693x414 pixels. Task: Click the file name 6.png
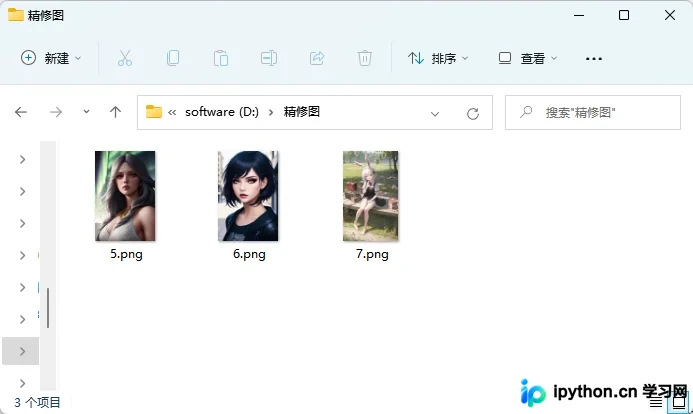point(249,254)
